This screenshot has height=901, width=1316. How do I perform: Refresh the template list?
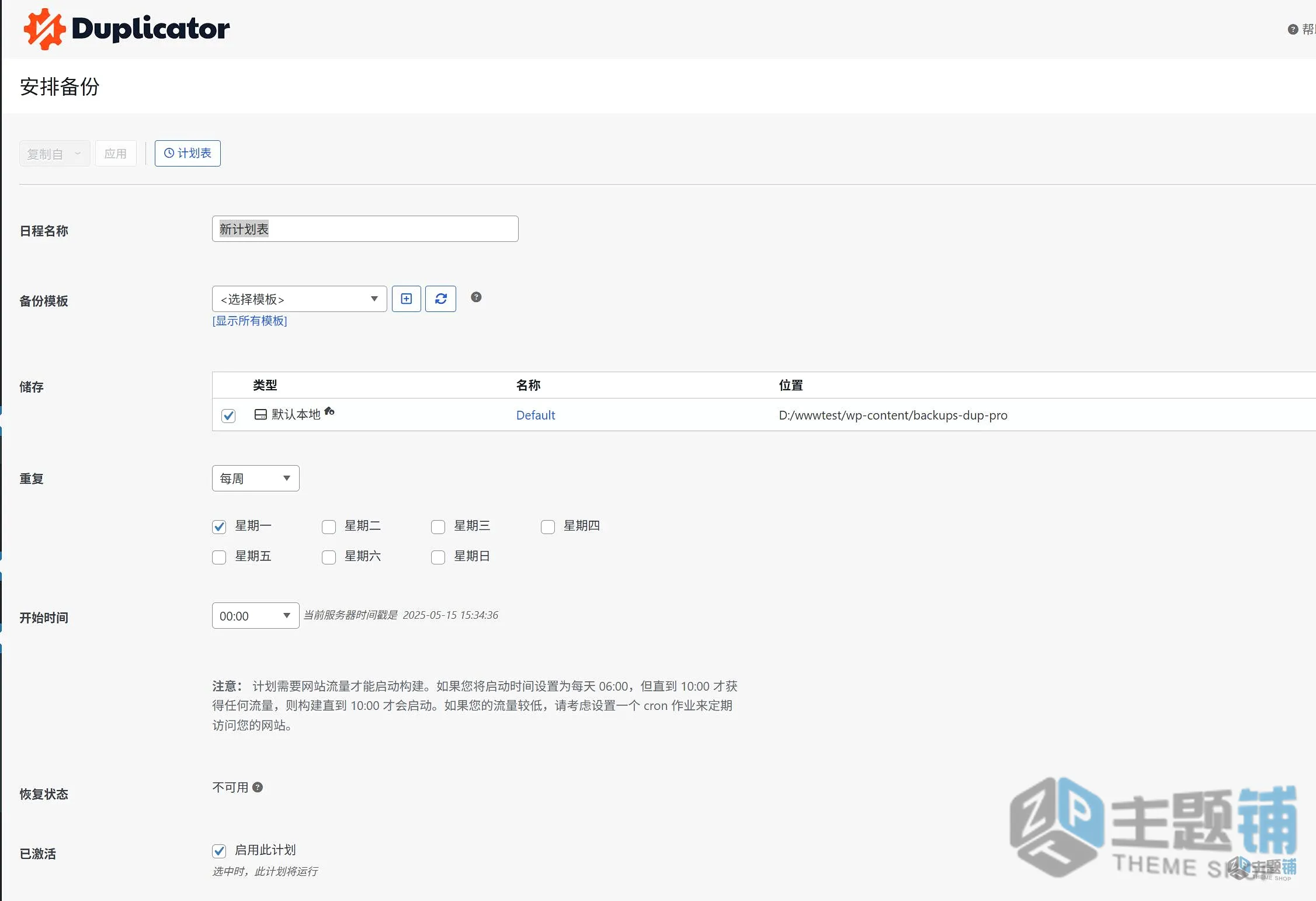pyautogui.click(x=440, y=299)
